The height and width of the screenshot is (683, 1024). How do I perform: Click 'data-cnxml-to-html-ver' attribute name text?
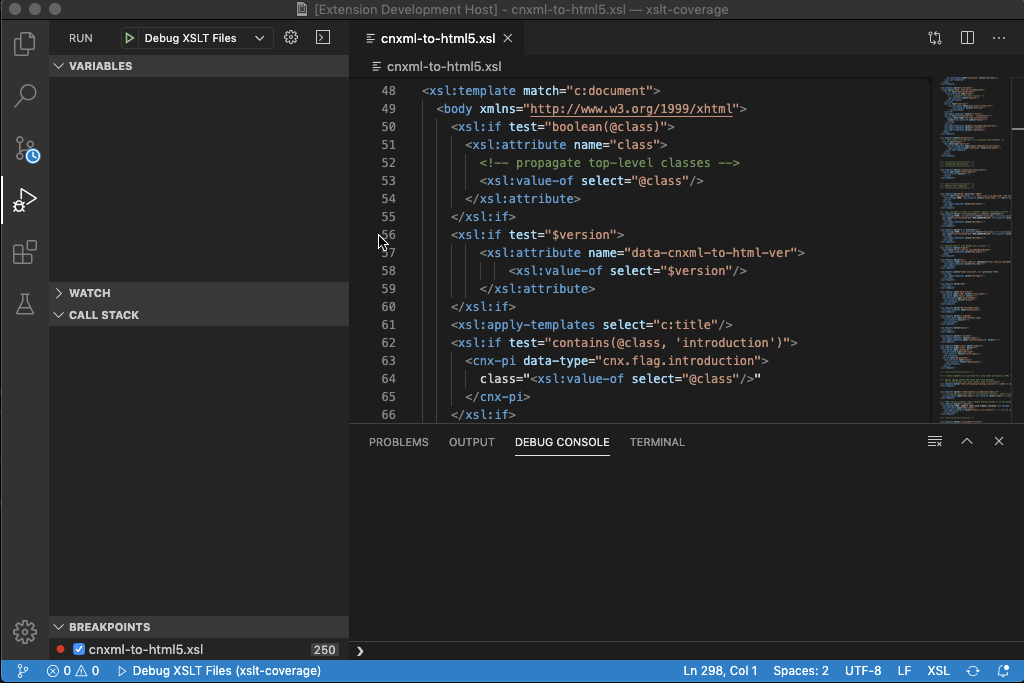pyautogui.click(x=711, y=253)
